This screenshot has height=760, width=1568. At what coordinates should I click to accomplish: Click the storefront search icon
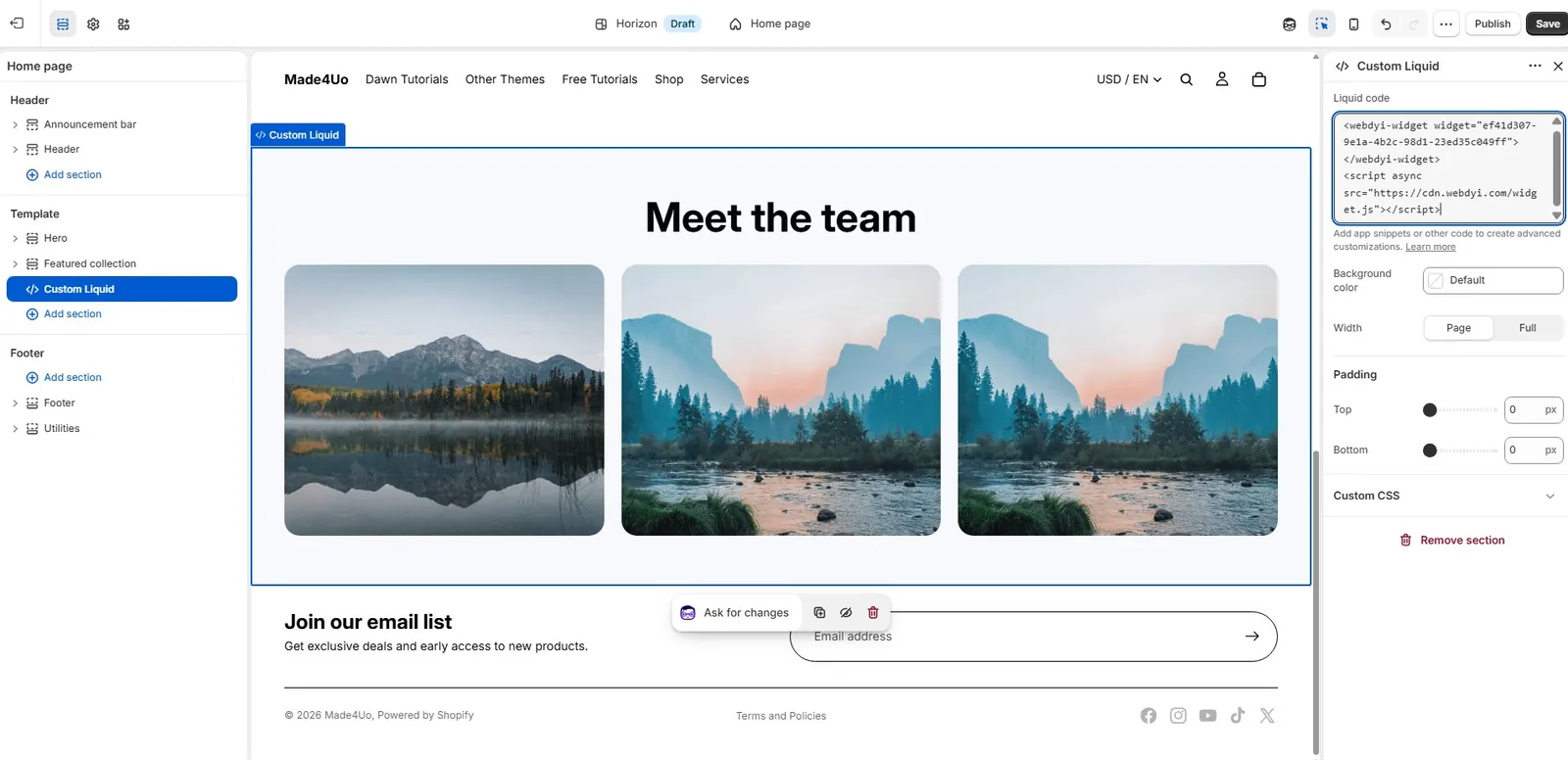[x=1186, y=79]
